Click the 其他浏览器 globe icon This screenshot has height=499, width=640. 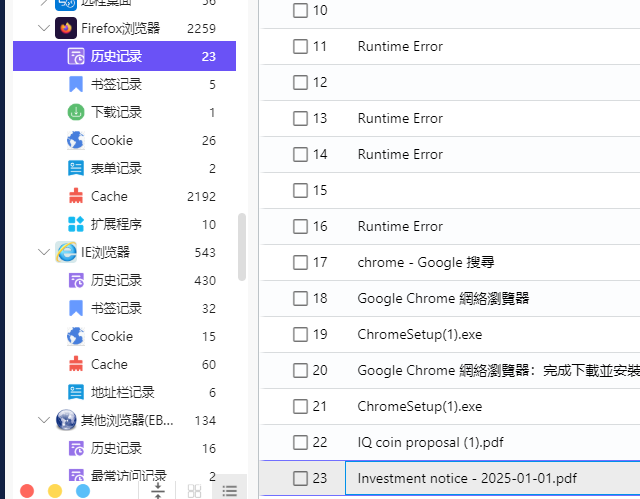coord(66,420)
